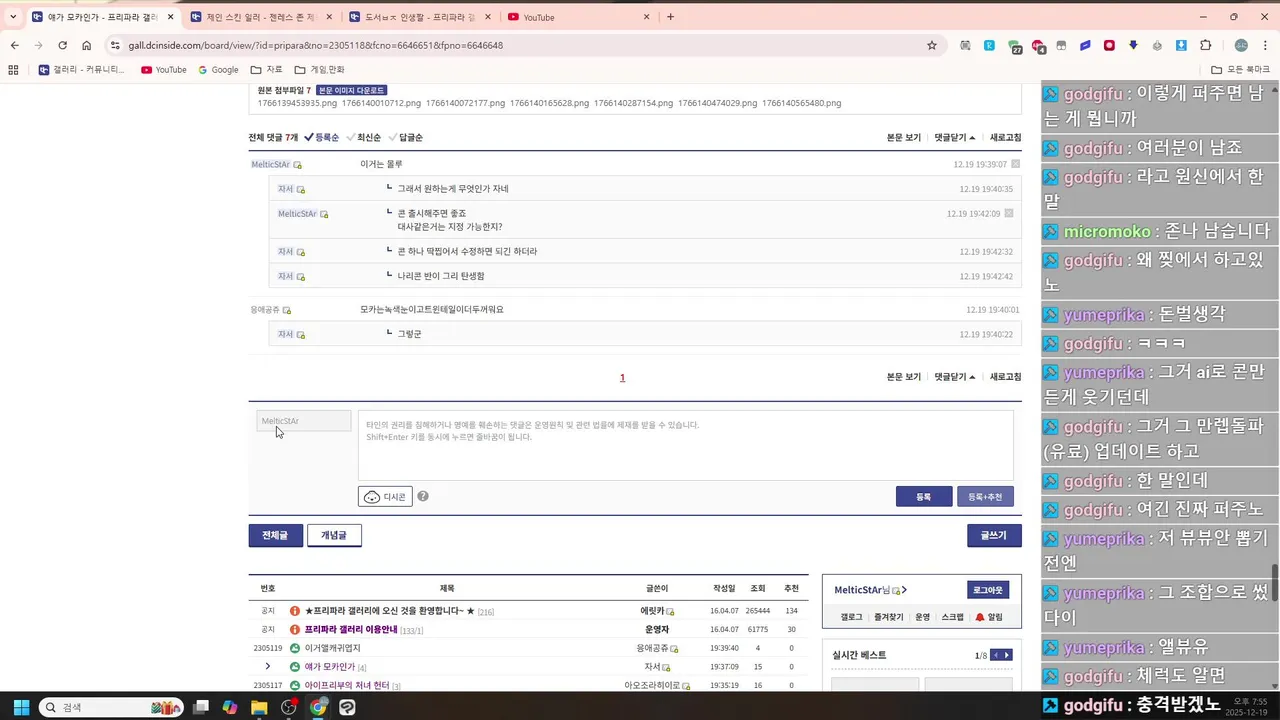
Task: Switch to the YouTube tab
Action: 578,17
